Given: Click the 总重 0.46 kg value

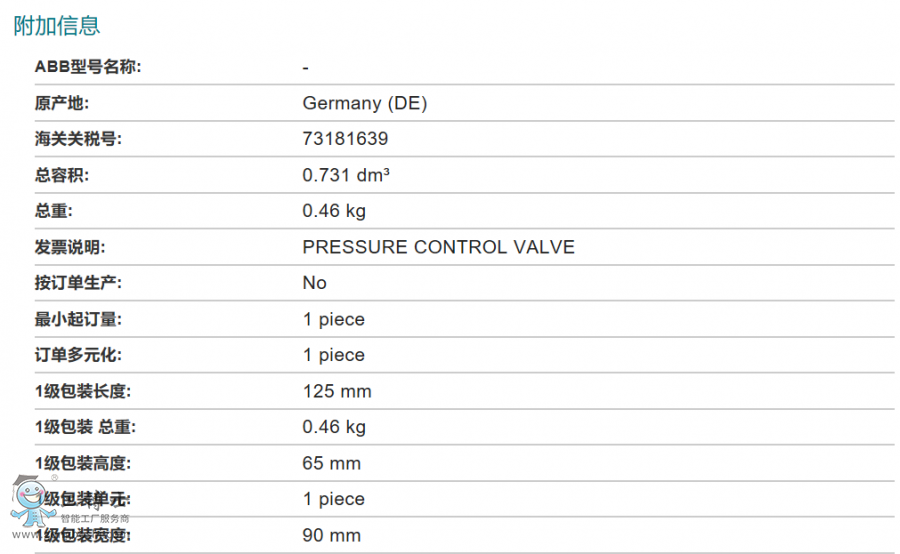Looking at the screenshot, I should 334,211.
